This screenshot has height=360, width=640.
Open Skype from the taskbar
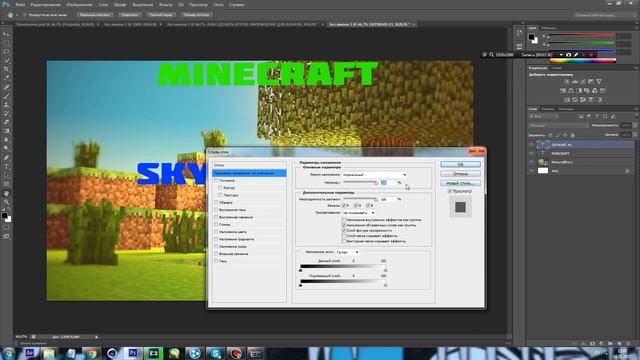(x=216, y=353)
